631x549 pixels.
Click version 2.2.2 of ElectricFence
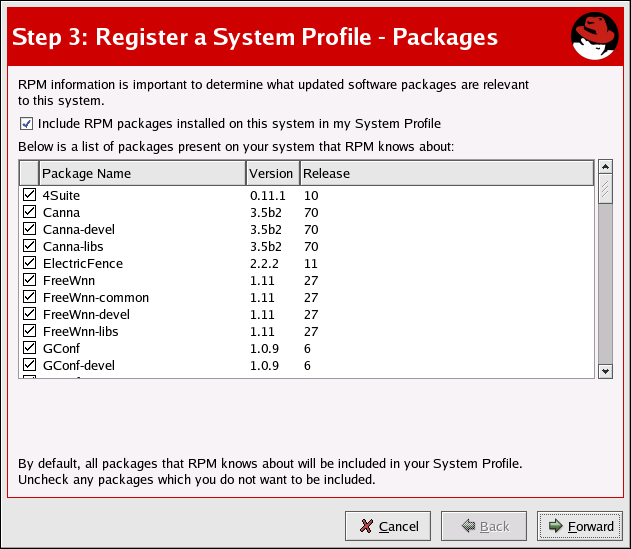pyautogui.click(x=264, y=264)
